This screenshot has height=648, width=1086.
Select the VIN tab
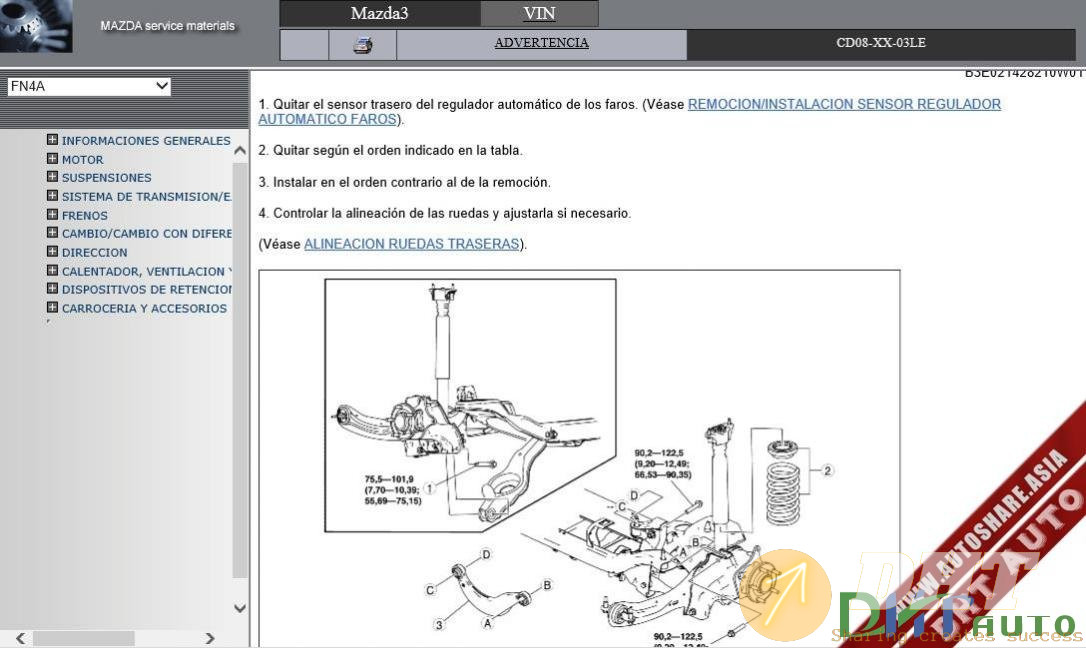540,13
